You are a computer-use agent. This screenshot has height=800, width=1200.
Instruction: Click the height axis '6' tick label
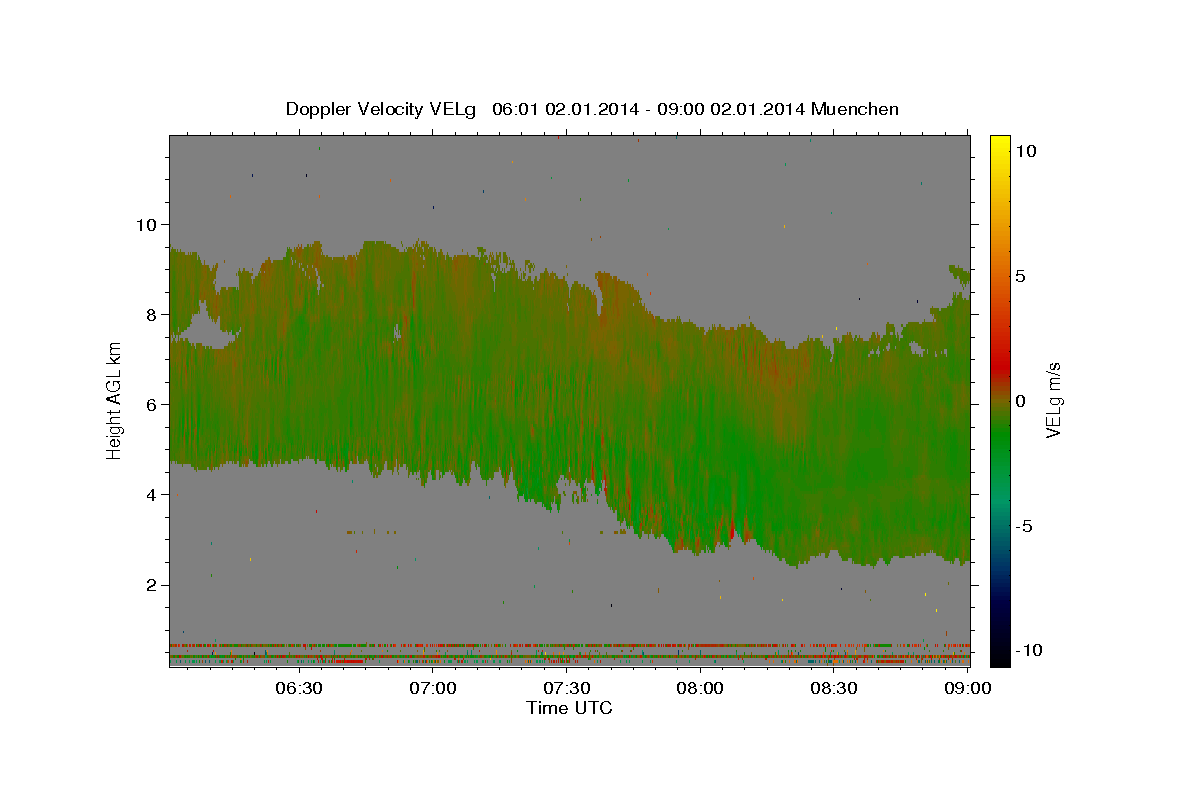152,404
